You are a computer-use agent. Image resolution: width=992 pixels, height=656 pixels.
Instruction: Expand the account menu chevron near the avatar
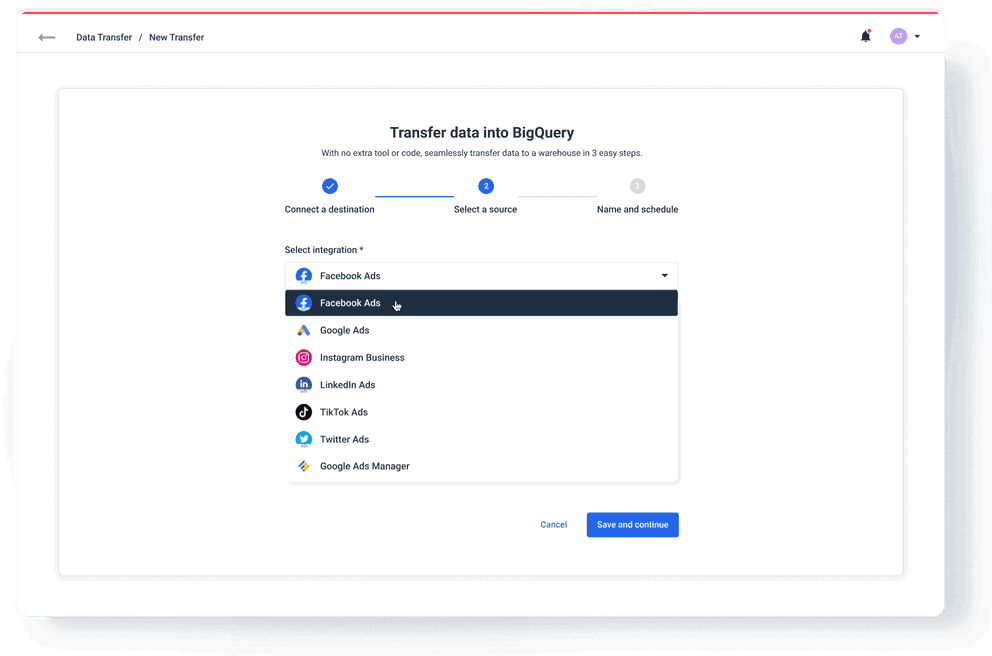pos(918,36)
